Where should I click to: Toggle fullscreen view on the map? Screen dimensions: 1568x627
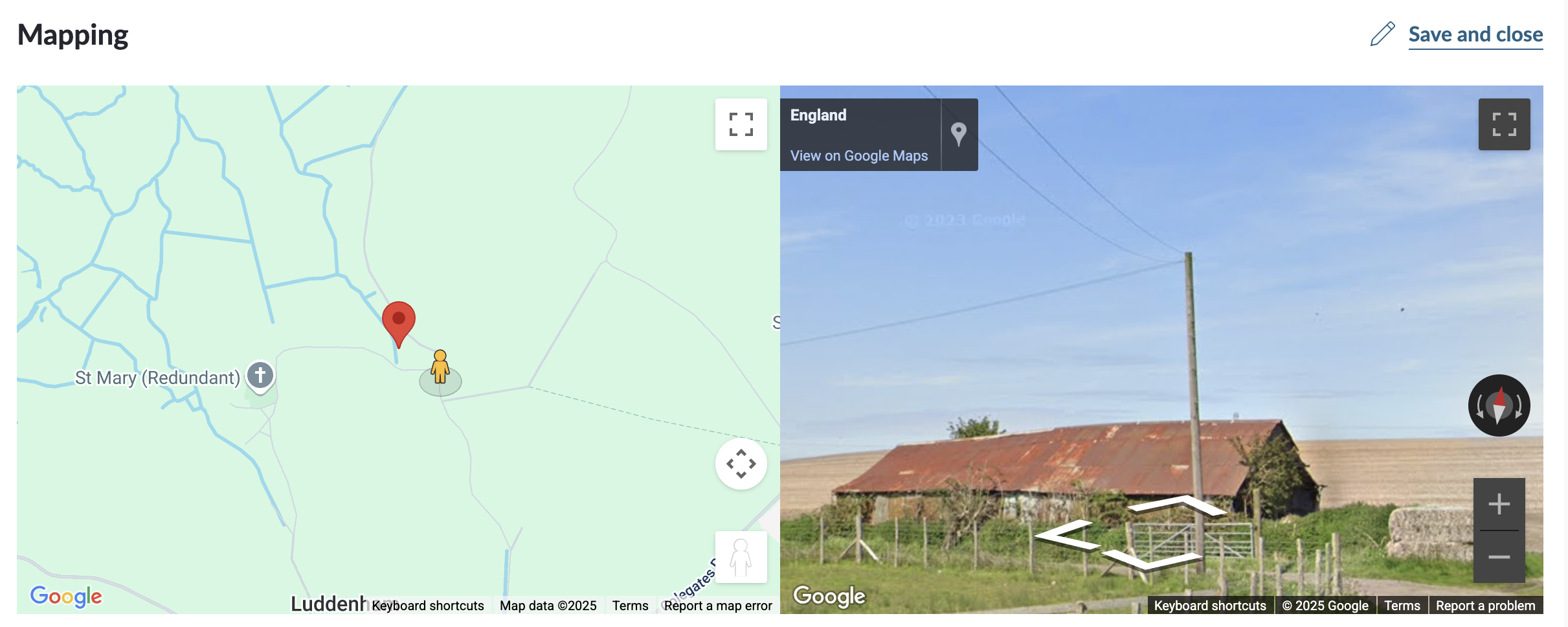(x=741, y=124)
